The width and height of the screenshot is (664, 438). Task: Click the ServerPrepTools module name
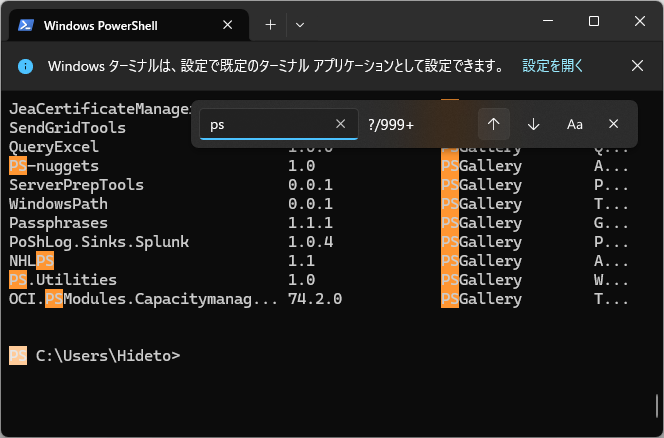coord(76,185)
